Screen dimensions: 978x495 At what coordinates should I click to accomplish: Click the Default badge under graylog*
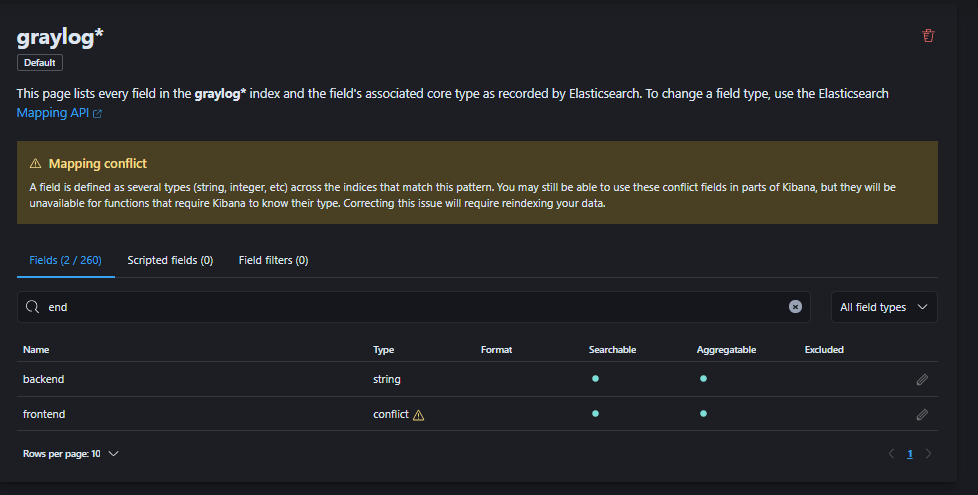(40, 62)
